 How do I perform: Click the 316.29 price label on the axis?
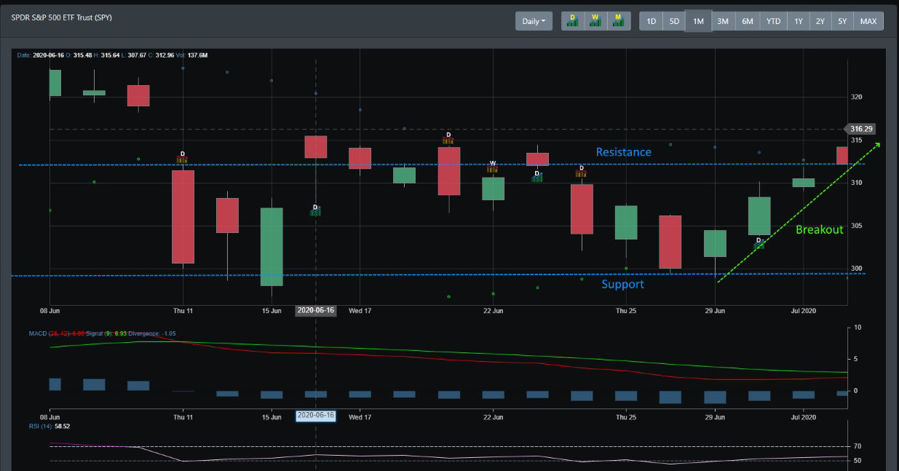click(x=861, y=129)
